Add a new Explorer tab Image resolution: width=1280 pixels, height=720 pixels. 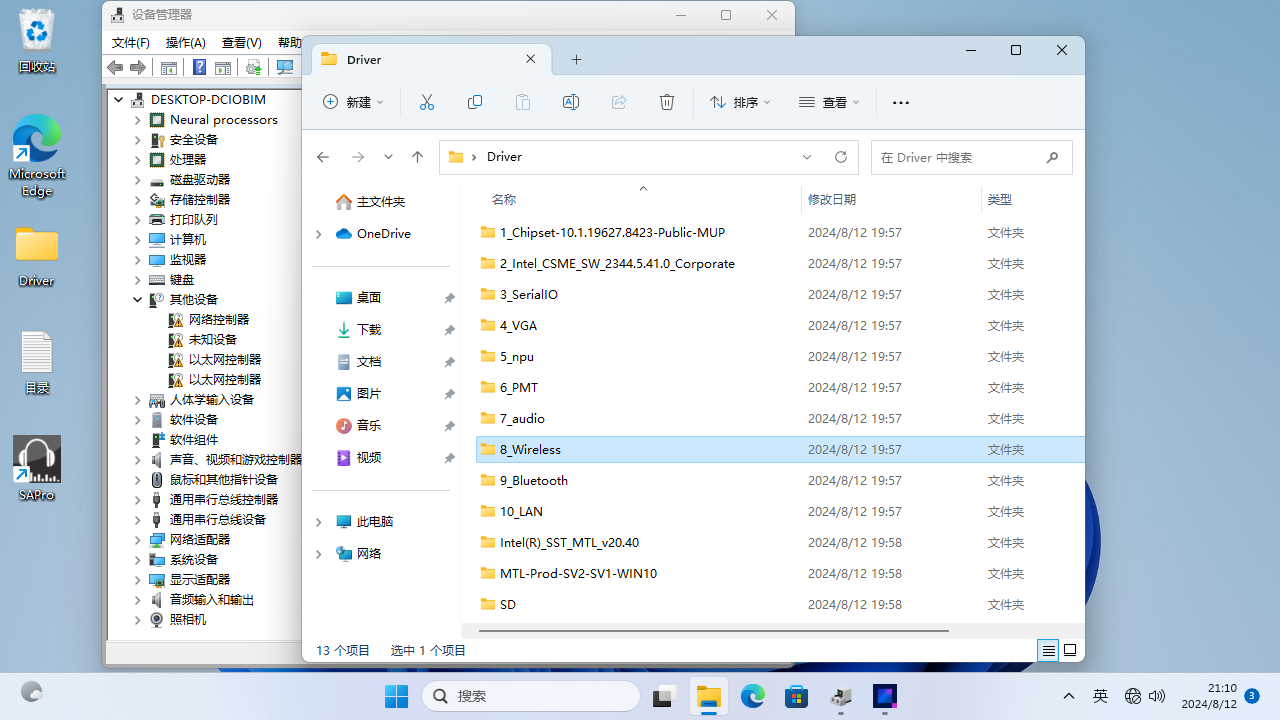point(576,60)
